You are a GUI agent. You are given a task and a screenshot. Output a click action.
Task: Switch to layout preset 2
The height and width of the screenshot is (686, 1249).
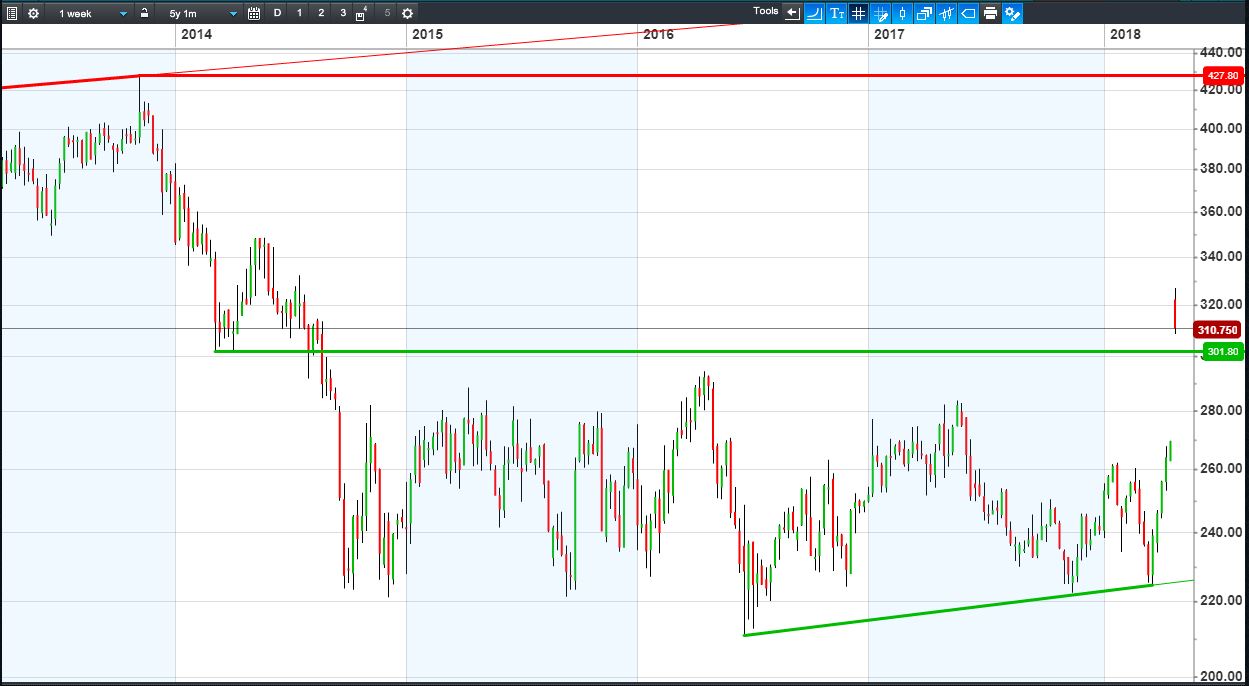[x=321, y=14]
